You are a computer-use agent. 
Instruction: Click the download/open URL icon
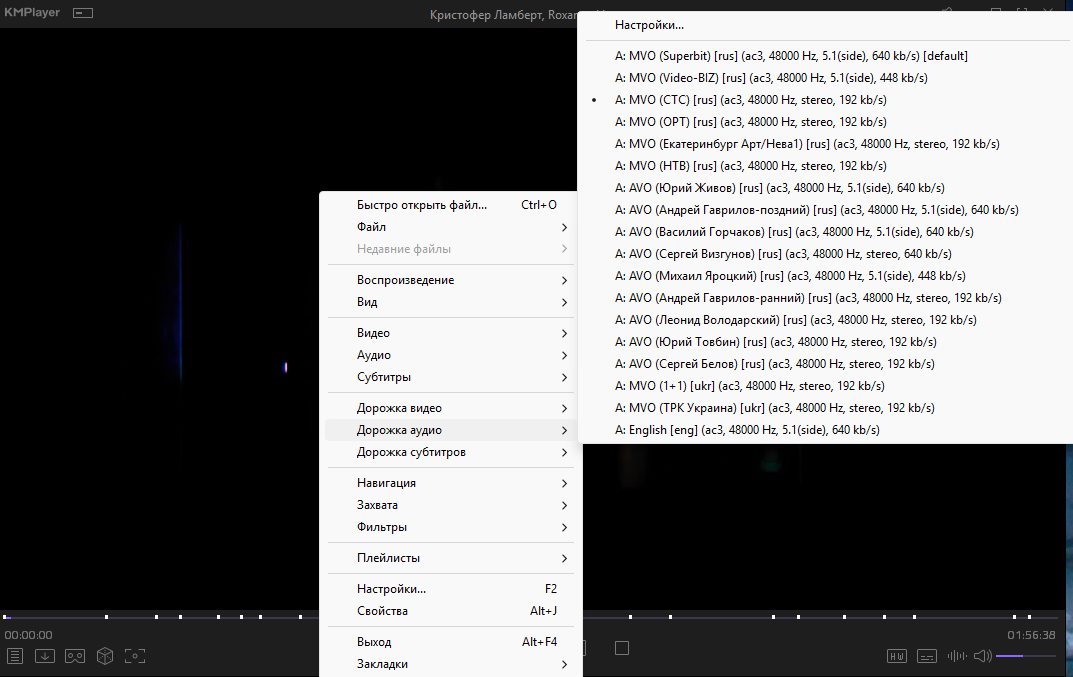point(45,656)
